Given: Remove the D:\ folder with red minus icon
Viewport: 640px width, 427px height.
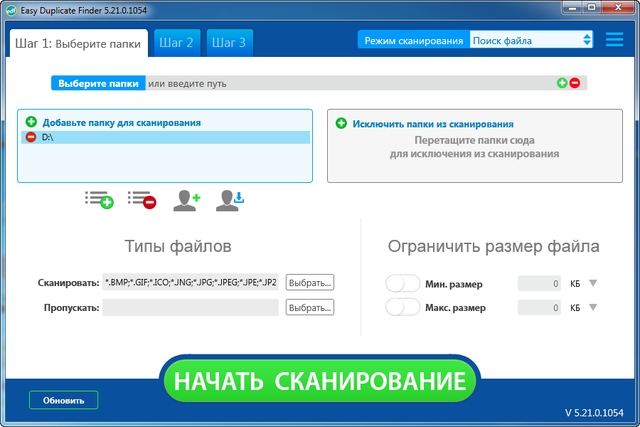Looking at the screenshot, I should point(31,137).
